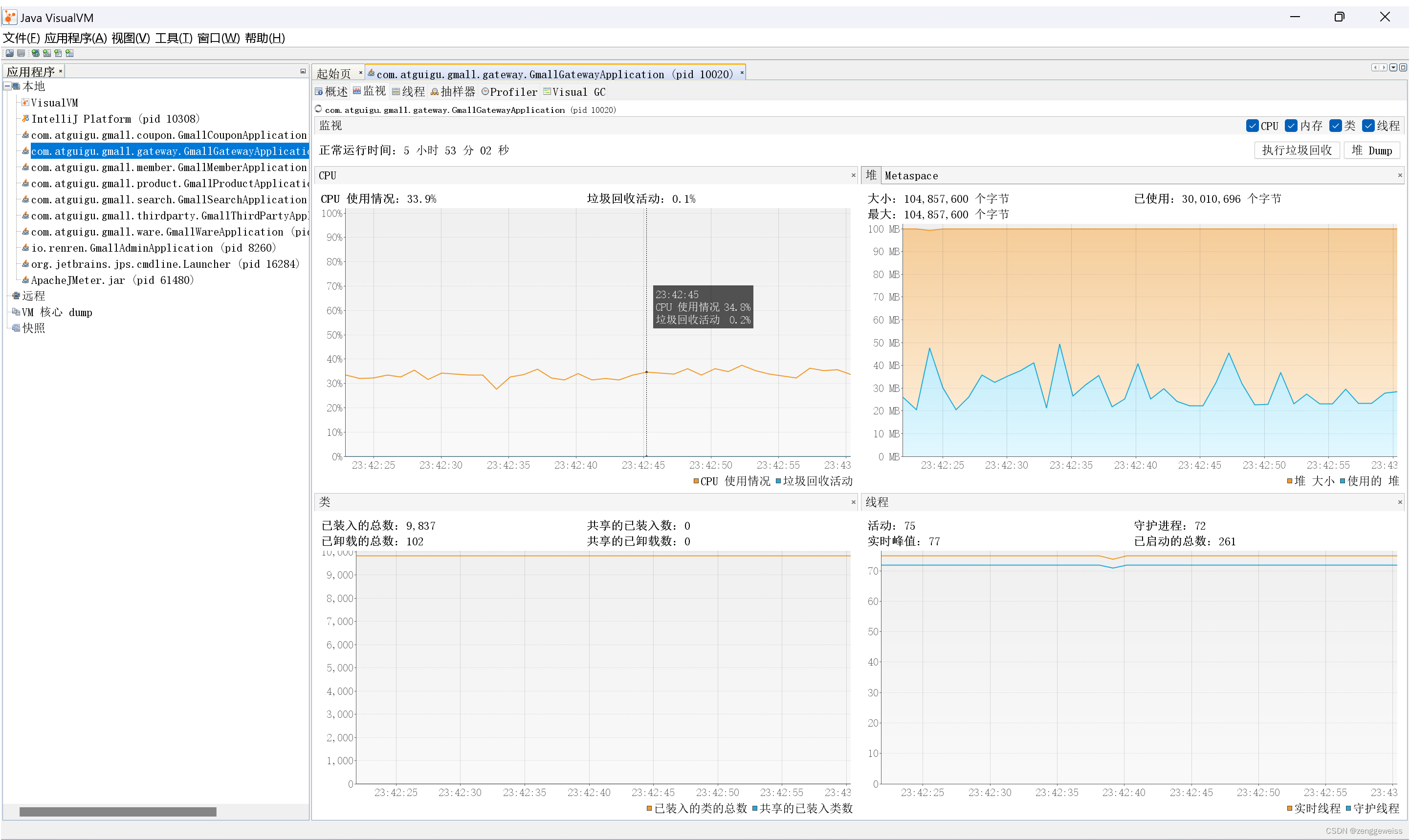
Task: Open the 文件(F) menu
Action: click(x=22, y=38)
